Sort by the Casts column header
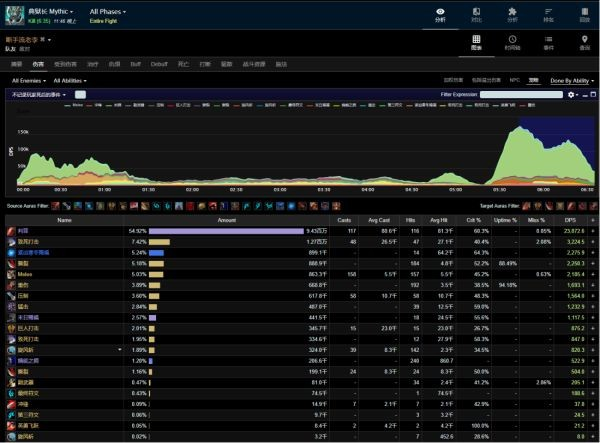600x443 pixels. pos(344,220)
